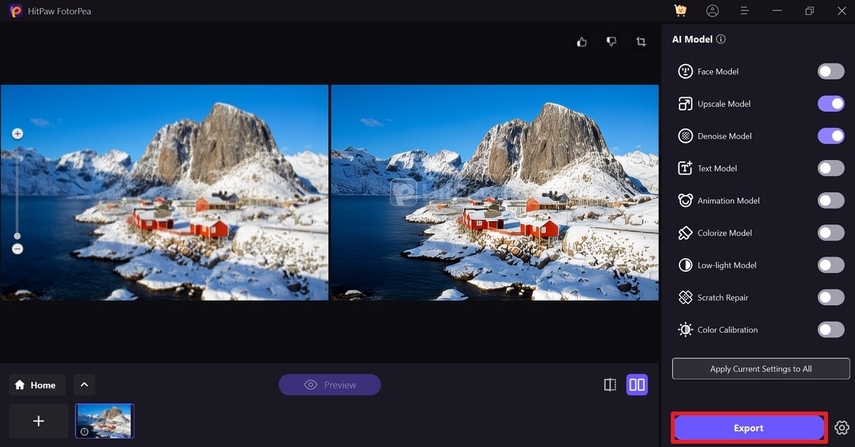Click the Animation Model icon
855x447 pixels.
(685, 200)
